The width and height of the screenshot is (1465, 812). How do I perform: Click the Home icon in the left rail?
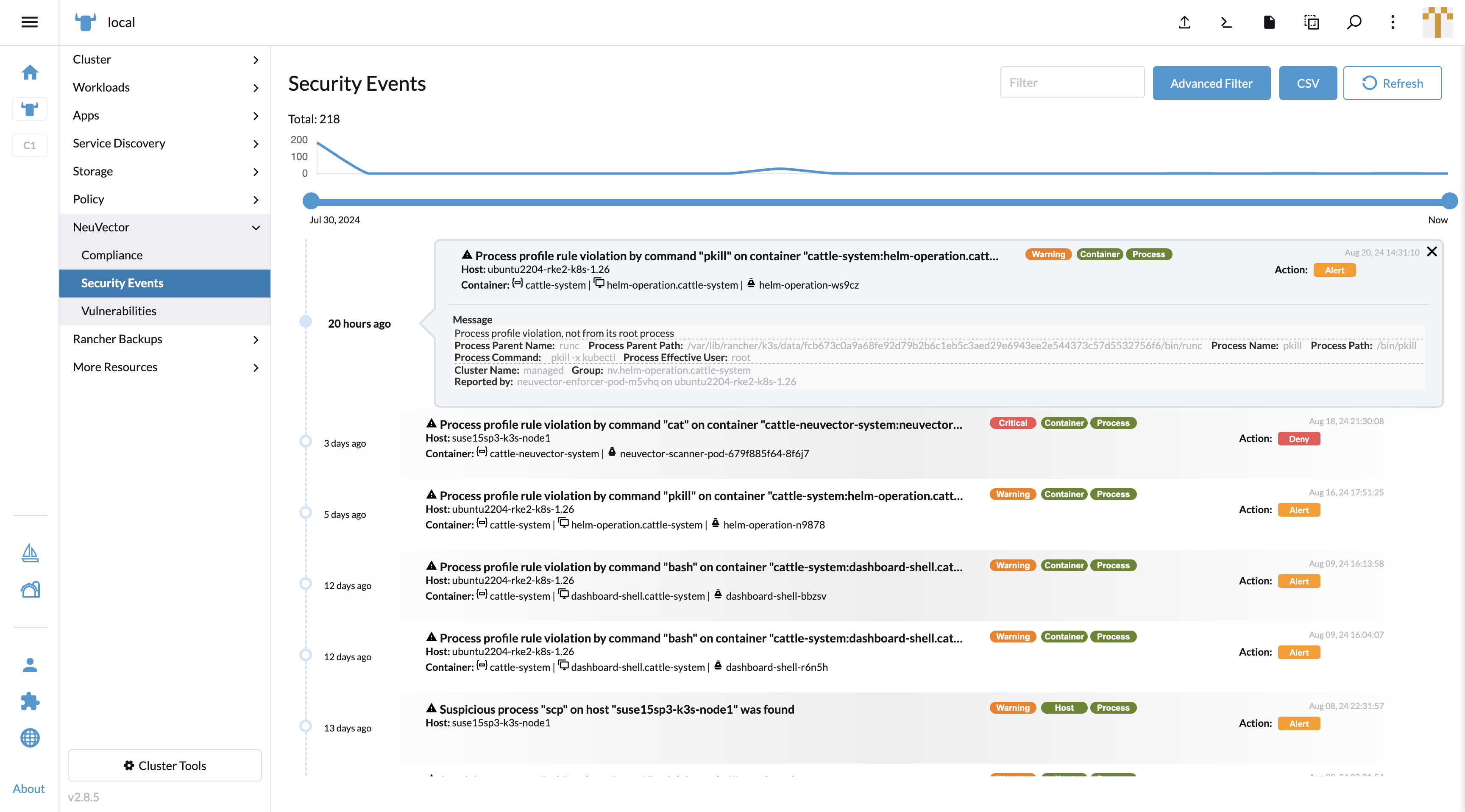(30, 72)
